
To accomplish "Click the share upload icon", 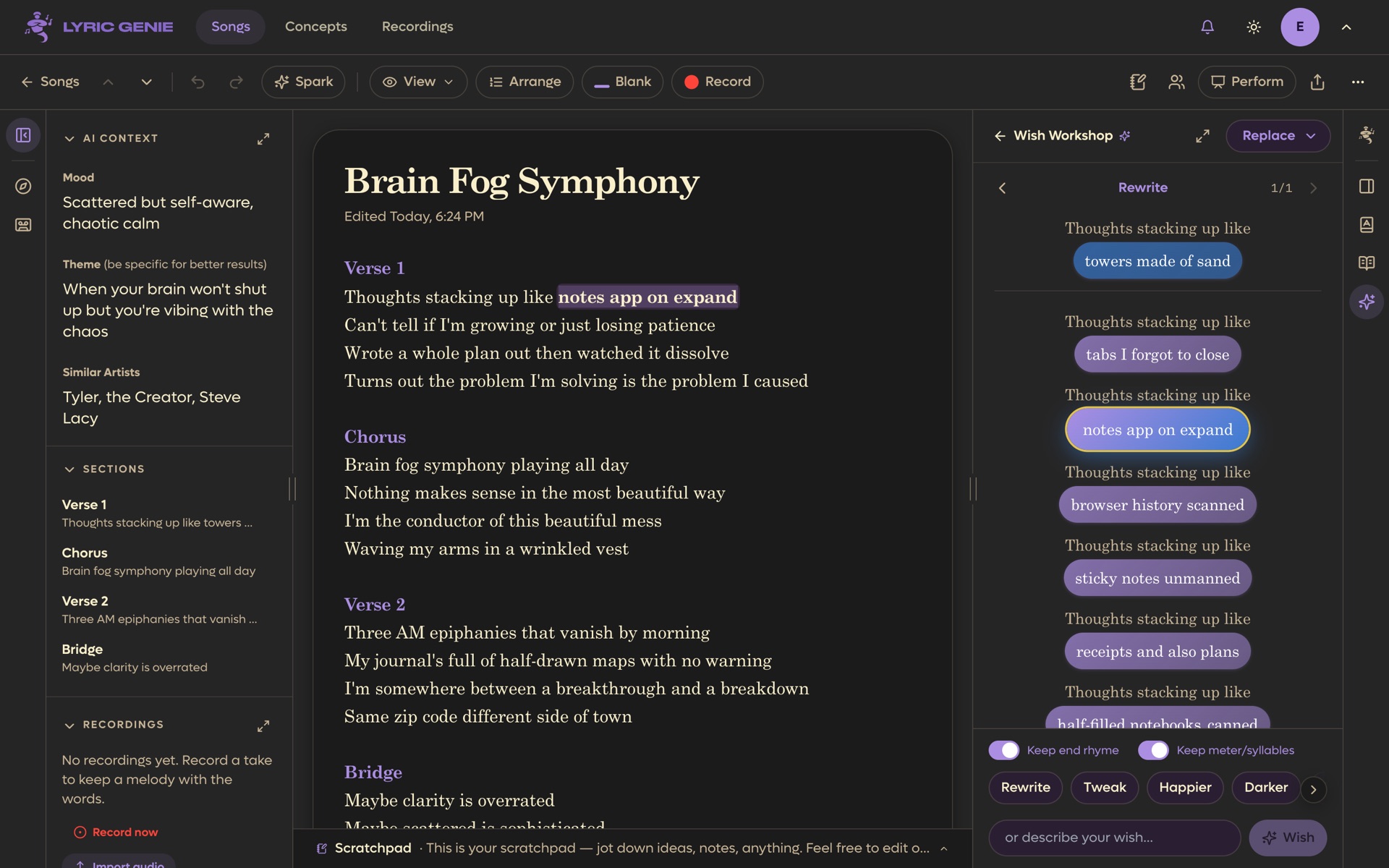I will pos(1317,82).
